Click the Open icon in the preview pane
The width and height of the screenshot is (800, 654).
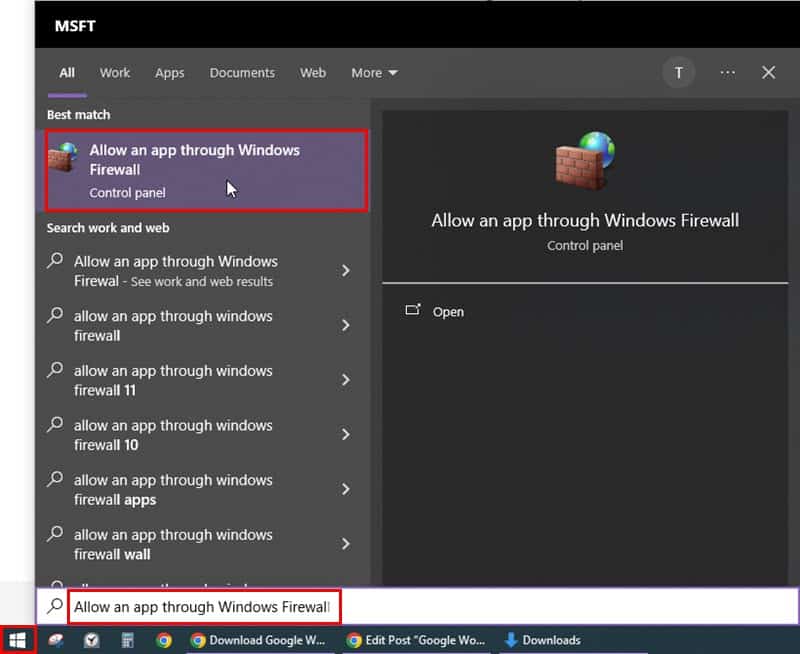coord(413,310)
